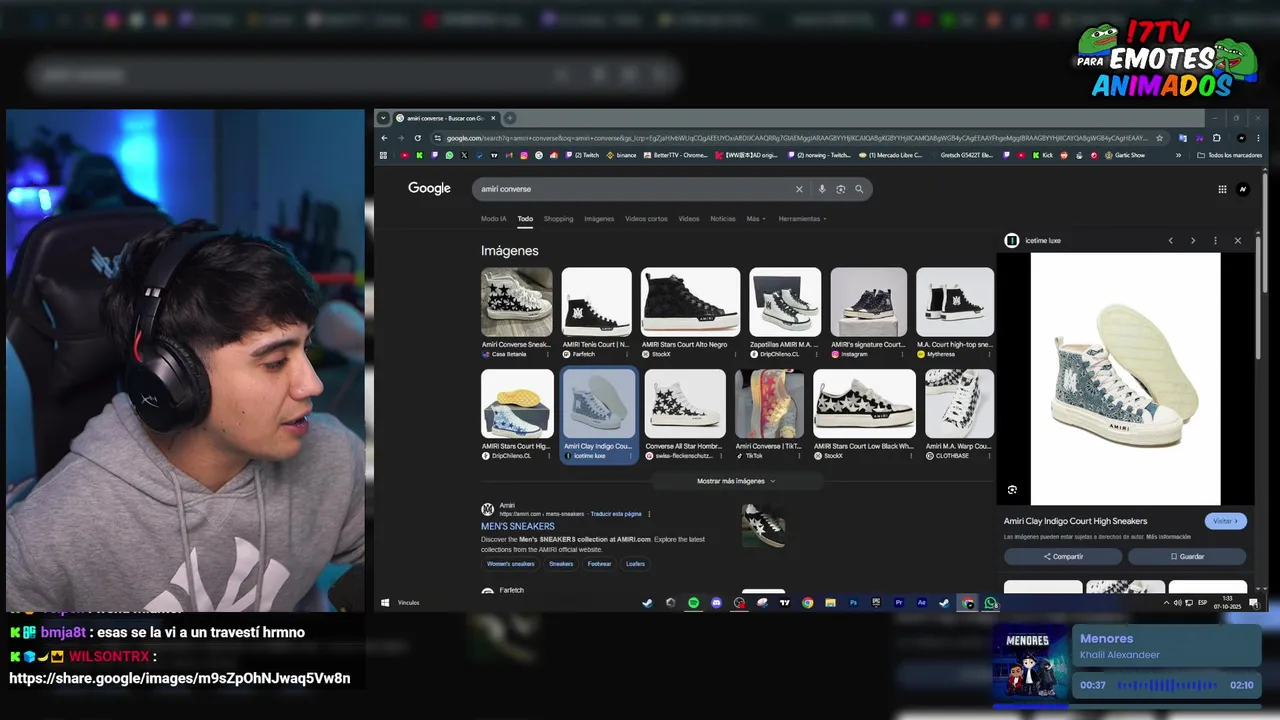Go back in Chrome history
The width and height of the screenshot is (1280, 720).
click(385, 138)
